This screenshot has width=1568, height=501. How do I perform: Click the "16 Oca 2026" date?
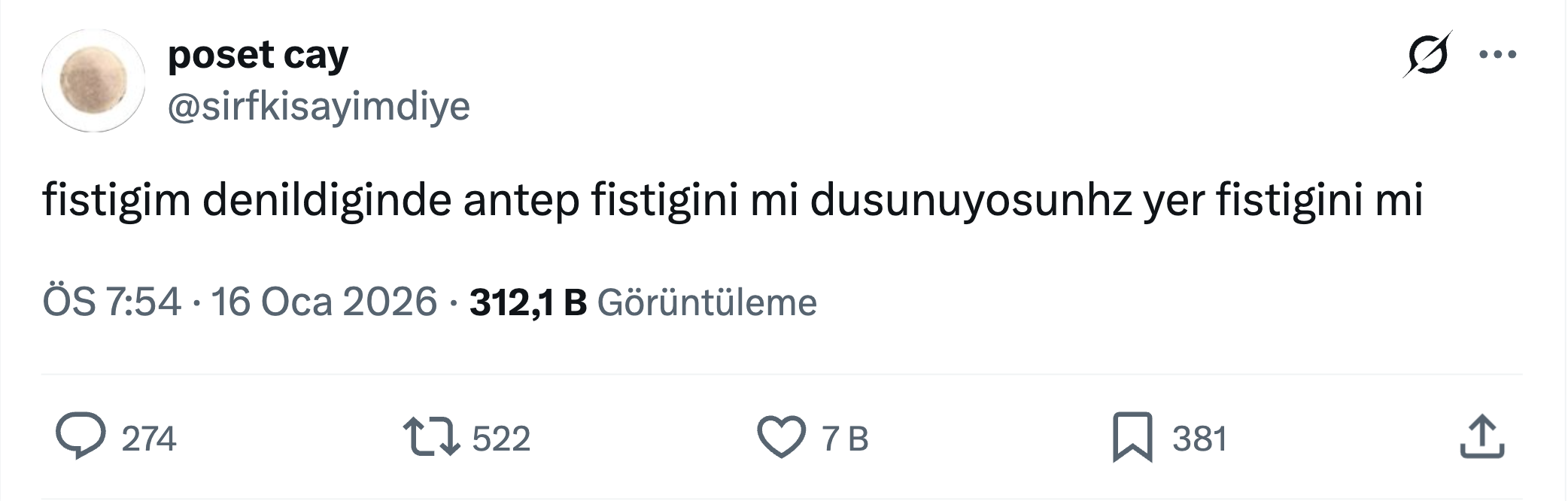[324, 302]
